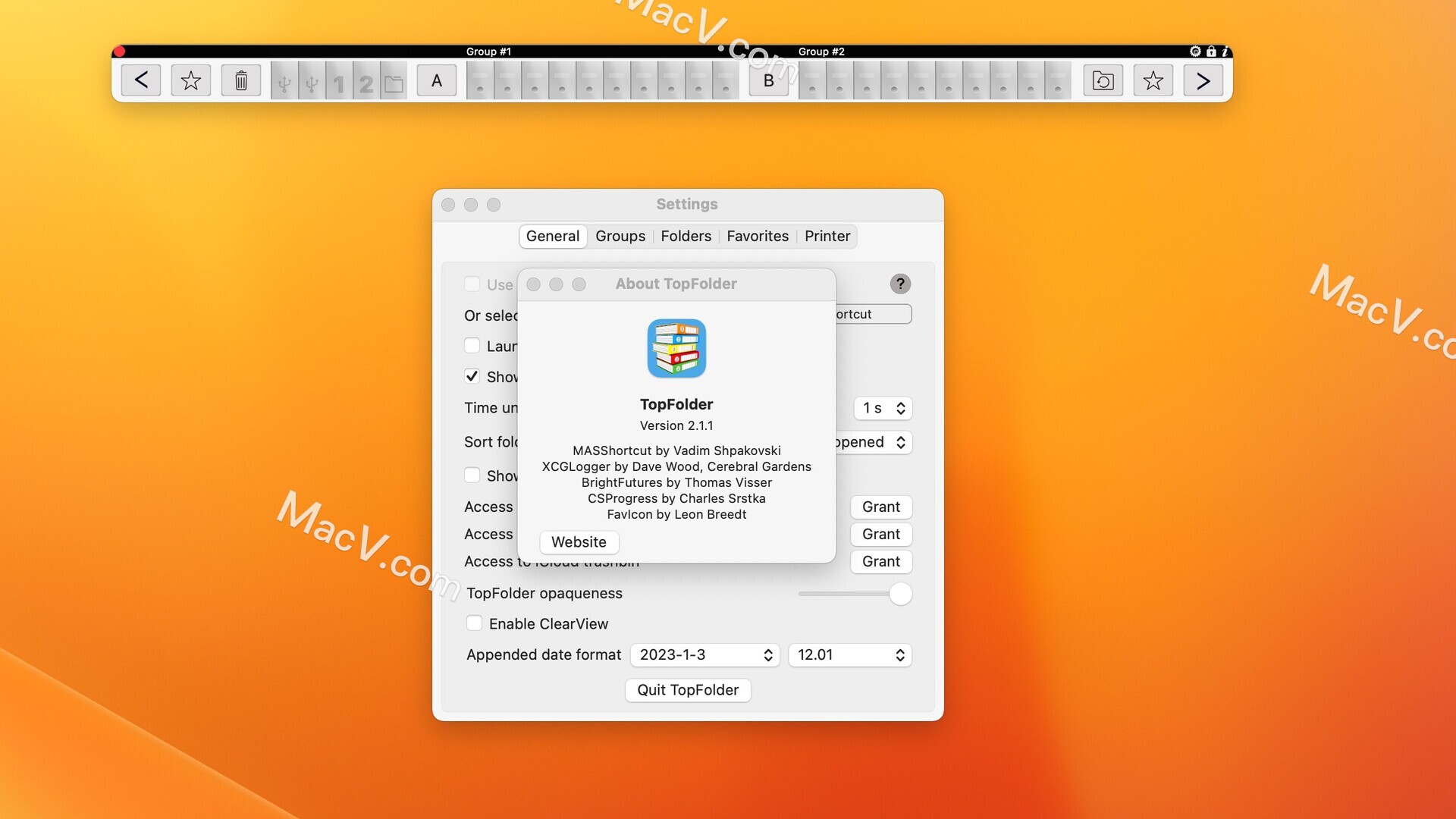This screenshot has width=1456, height=819.
Task: Open the recent folders icon with circular arrow
Action: pos(1103,80)
